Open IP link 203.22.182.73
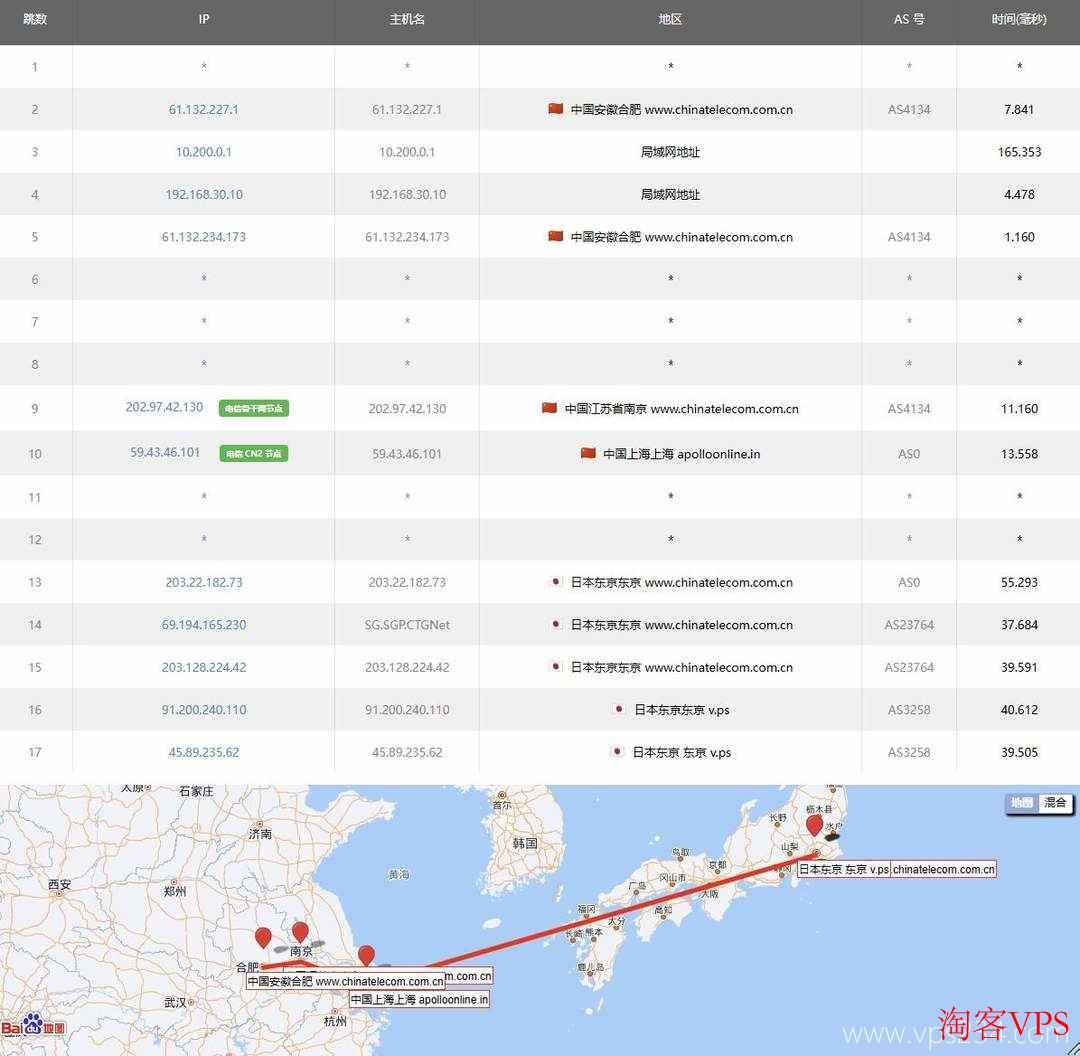 coord(203,583)
